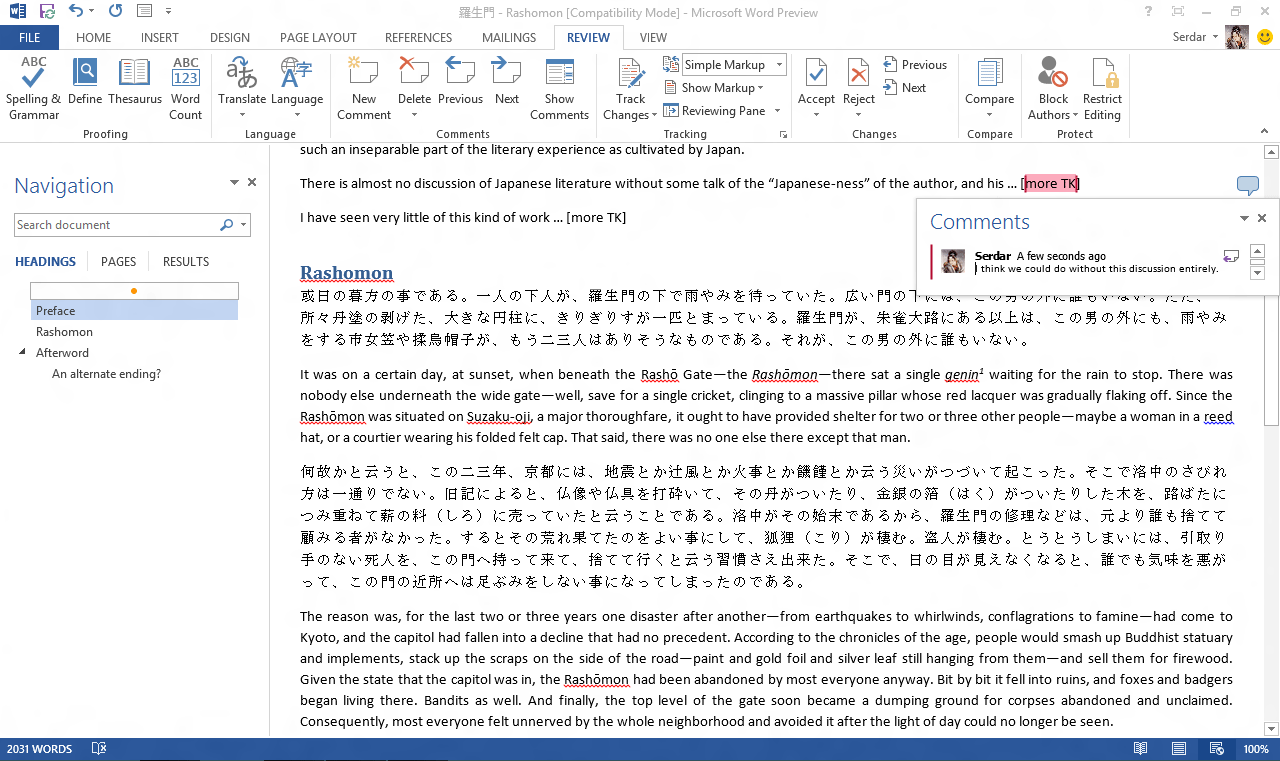The height and width of the screenshot is (761, 1280).
Task: Collapse the Afterword heading
Action: (23, 353)
